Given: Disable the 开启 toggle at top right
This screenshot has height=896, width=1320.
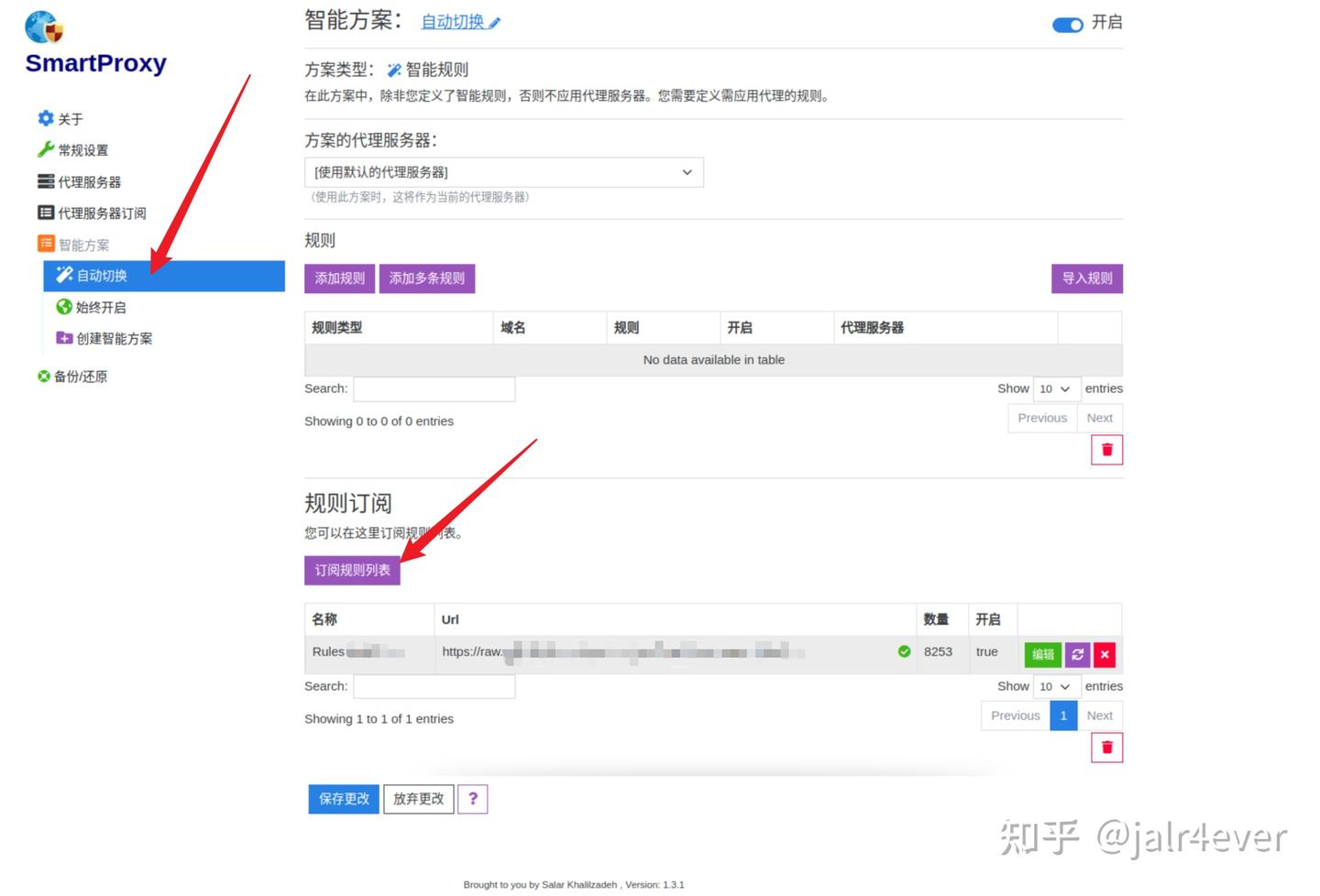Looking at the screenshot, I should pyautogui.click(x=1067, y=25).
